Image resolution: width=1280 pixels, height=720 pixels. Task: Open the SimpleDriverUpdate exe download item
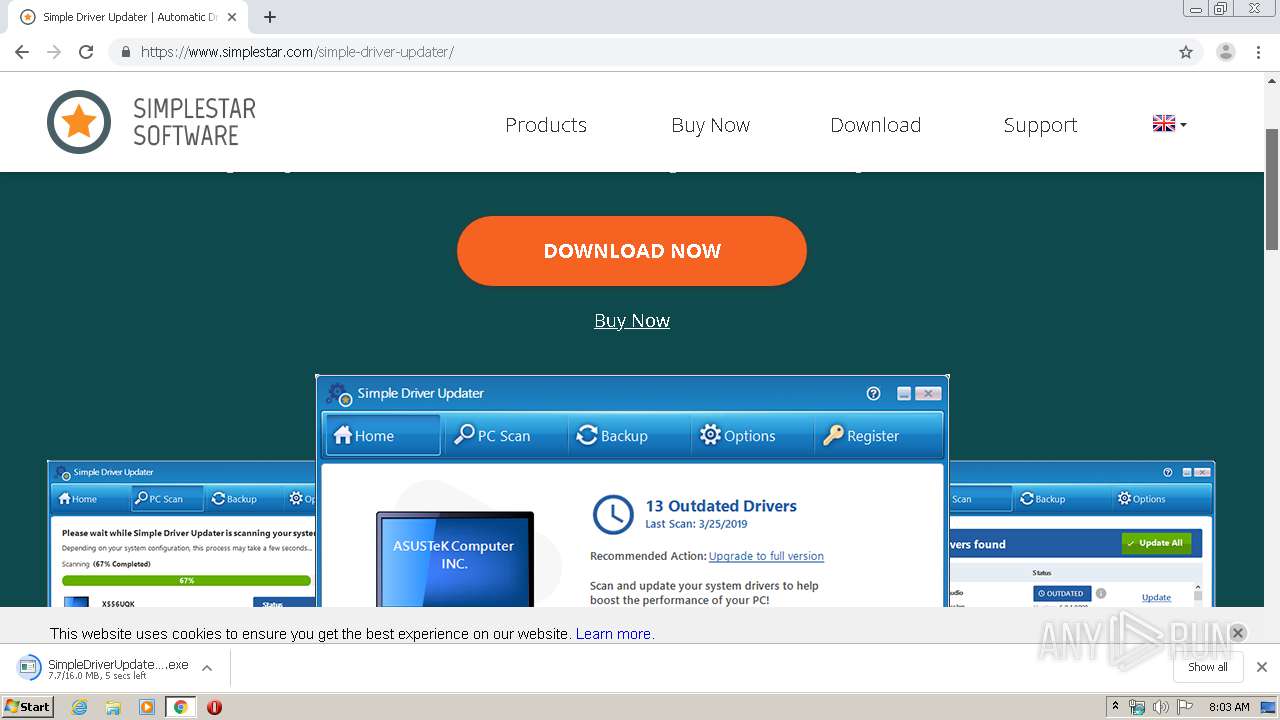click(x=106, y=668)
